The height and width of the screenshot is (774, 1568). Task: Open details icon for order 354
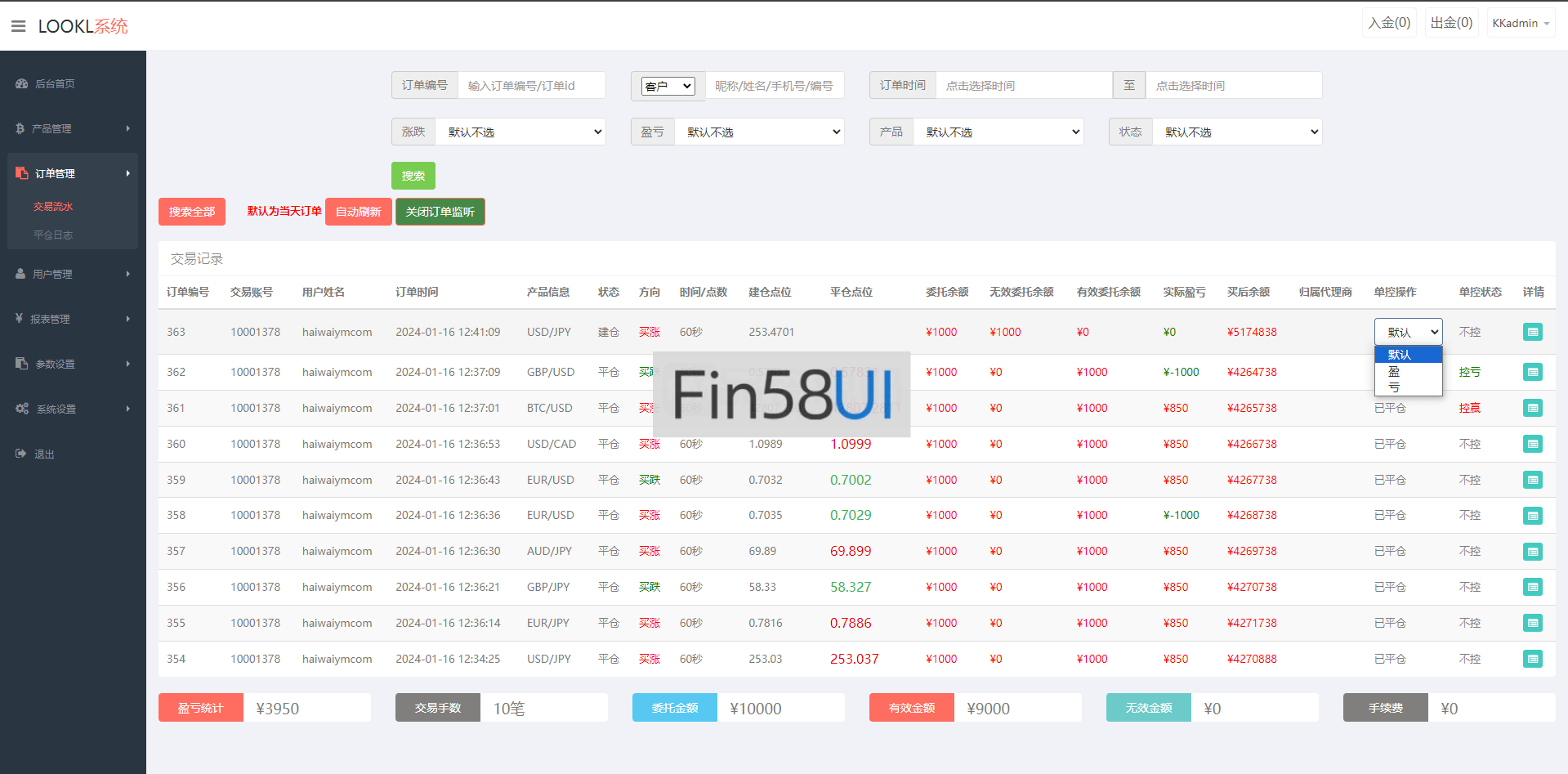pos(1532,659)
